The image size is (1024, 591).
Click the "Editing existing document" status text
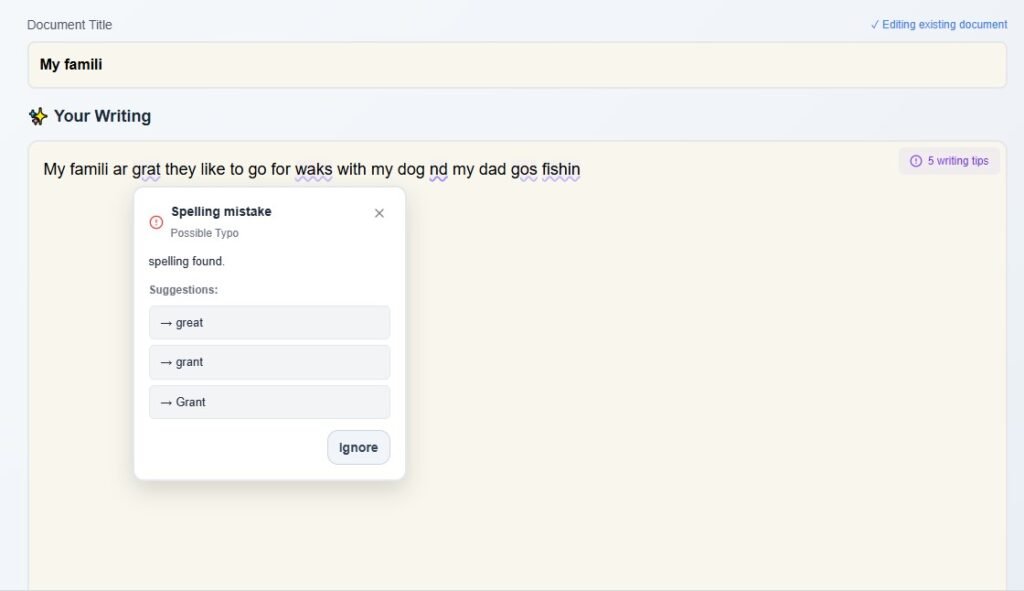[x=944, y=25]
